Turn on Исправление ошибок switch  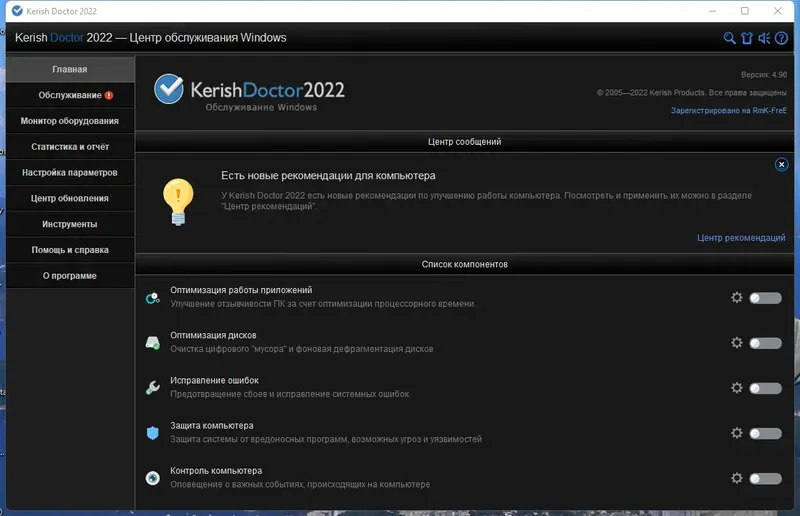click(765, 388)
